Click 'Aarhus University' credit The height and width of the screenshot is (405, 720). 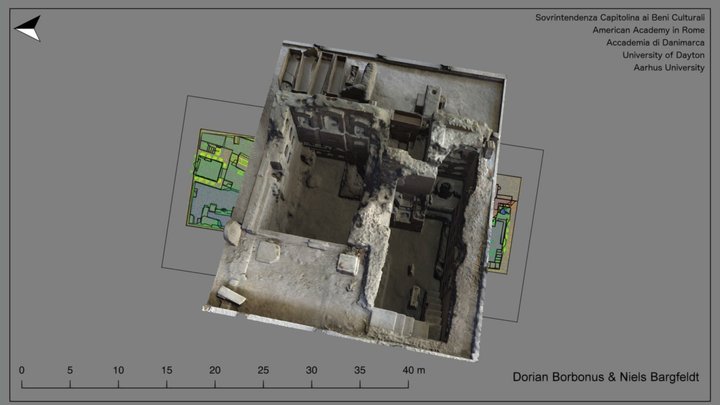point(669,68)
